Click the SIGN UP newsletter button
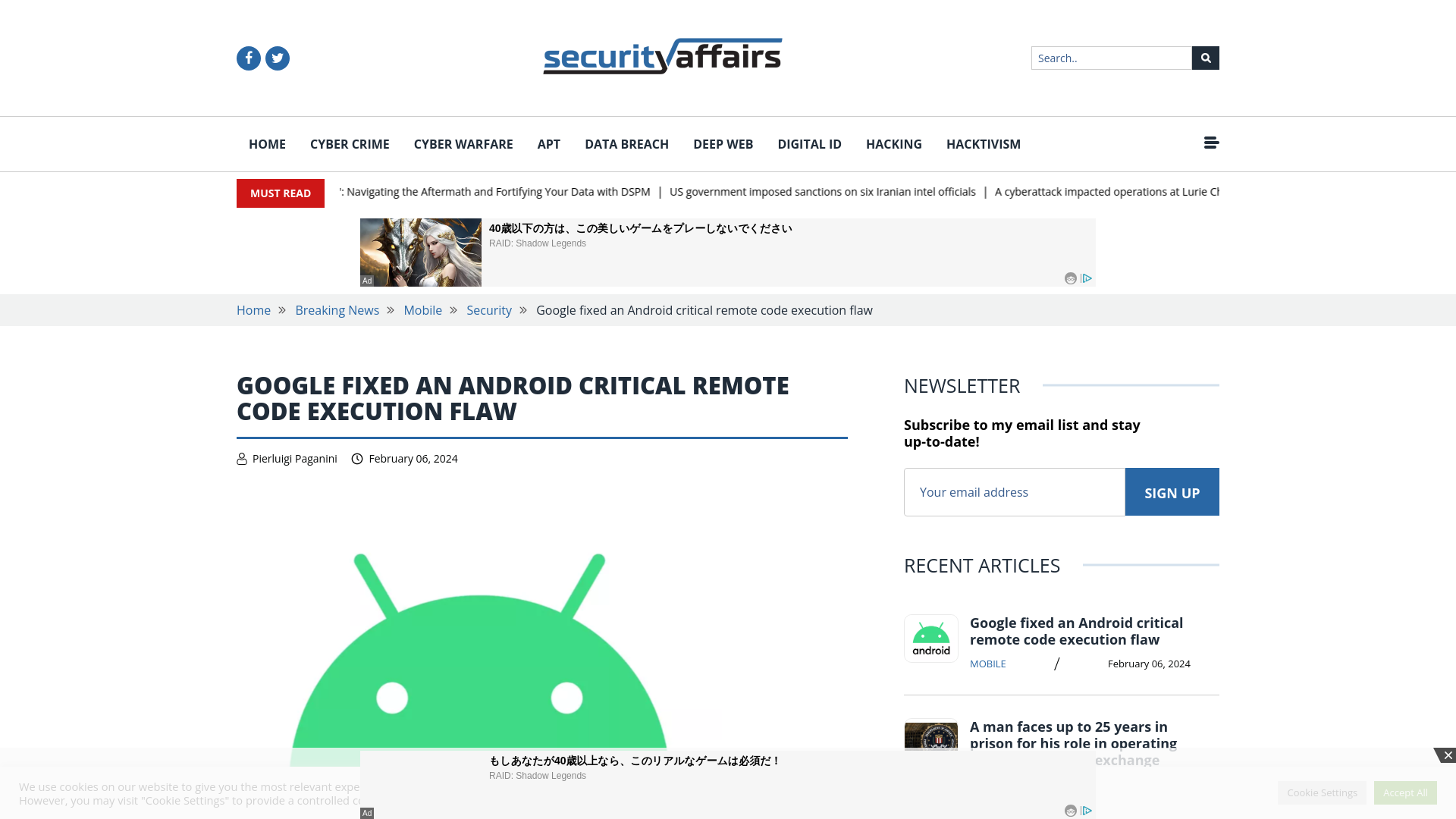The width and height of the screenshot is (1456, 819). (x=1172, y=491)
